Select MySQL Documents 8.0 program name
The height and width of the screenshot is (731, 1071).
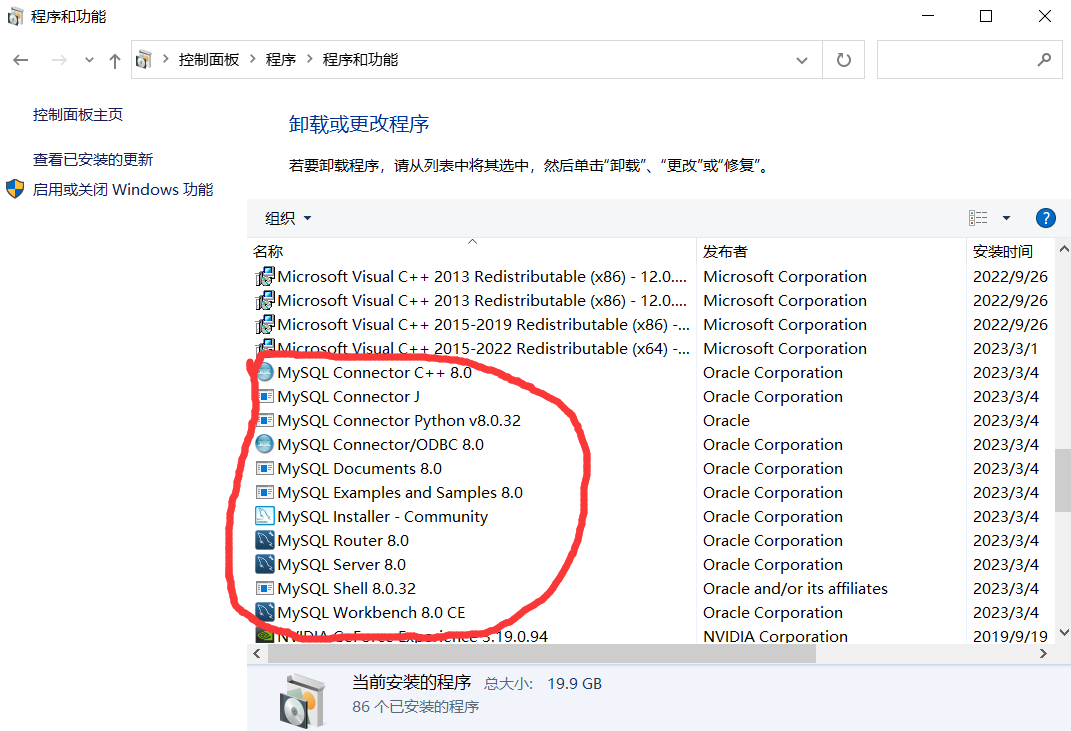[x=359, y=469]
